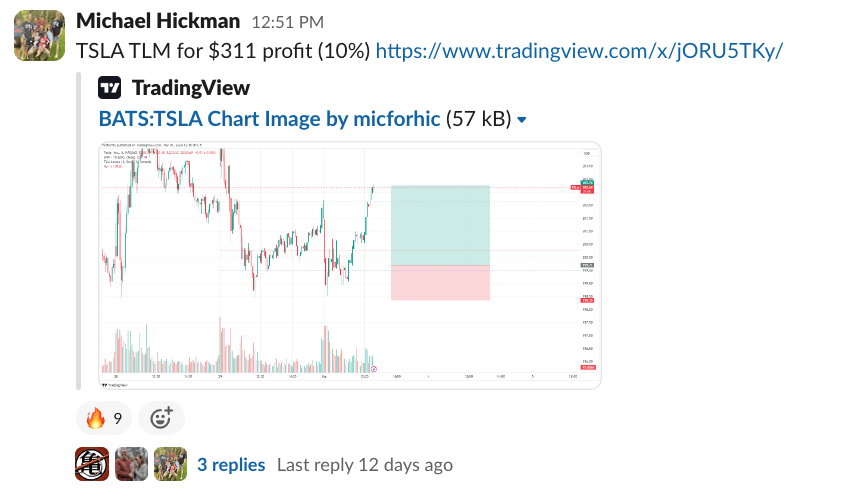Open the 3 replies thread

click(231, 465)
